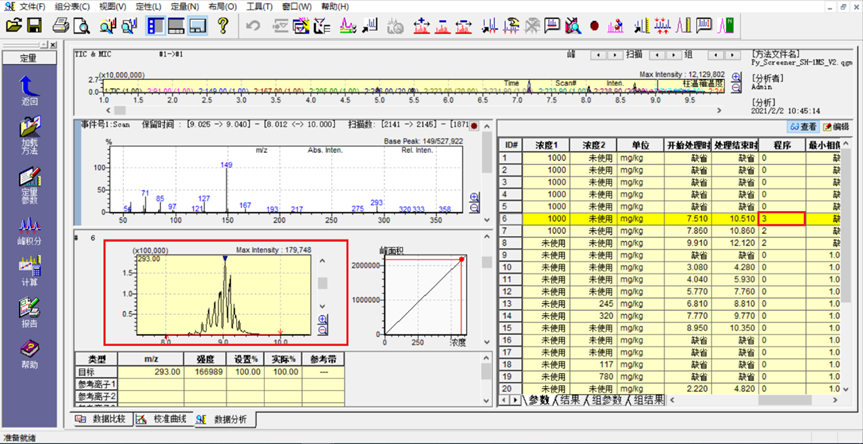Viewport: 863px width, 444px height.
Task: Click the Save floppy disk icon
Action: coord(35,24)
